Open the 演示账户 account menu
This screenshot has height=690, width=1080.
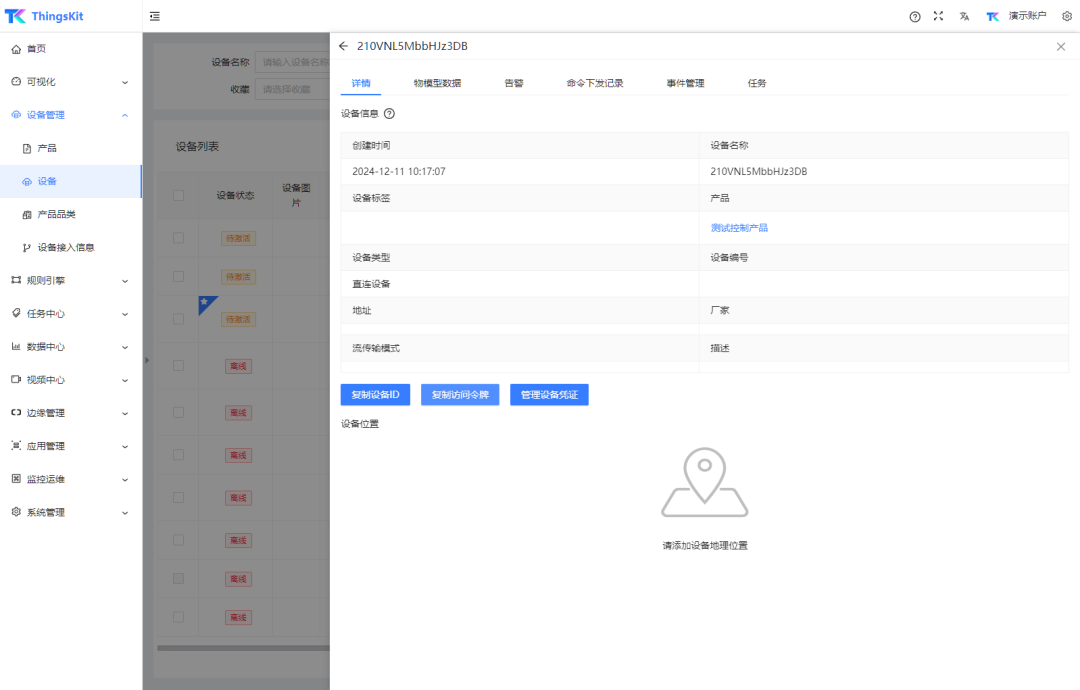(1017, 17)
